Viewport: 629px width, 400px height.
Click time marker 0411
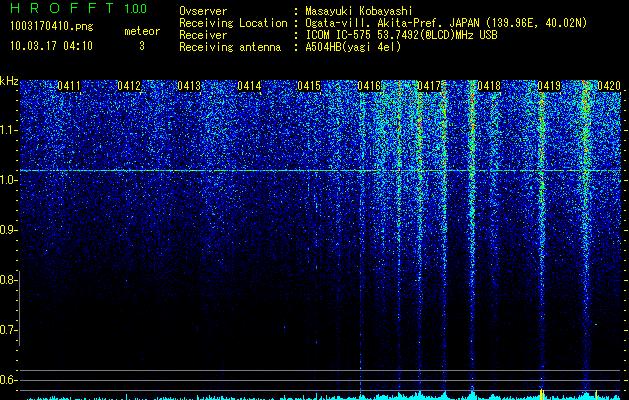[x=69, y=86]
